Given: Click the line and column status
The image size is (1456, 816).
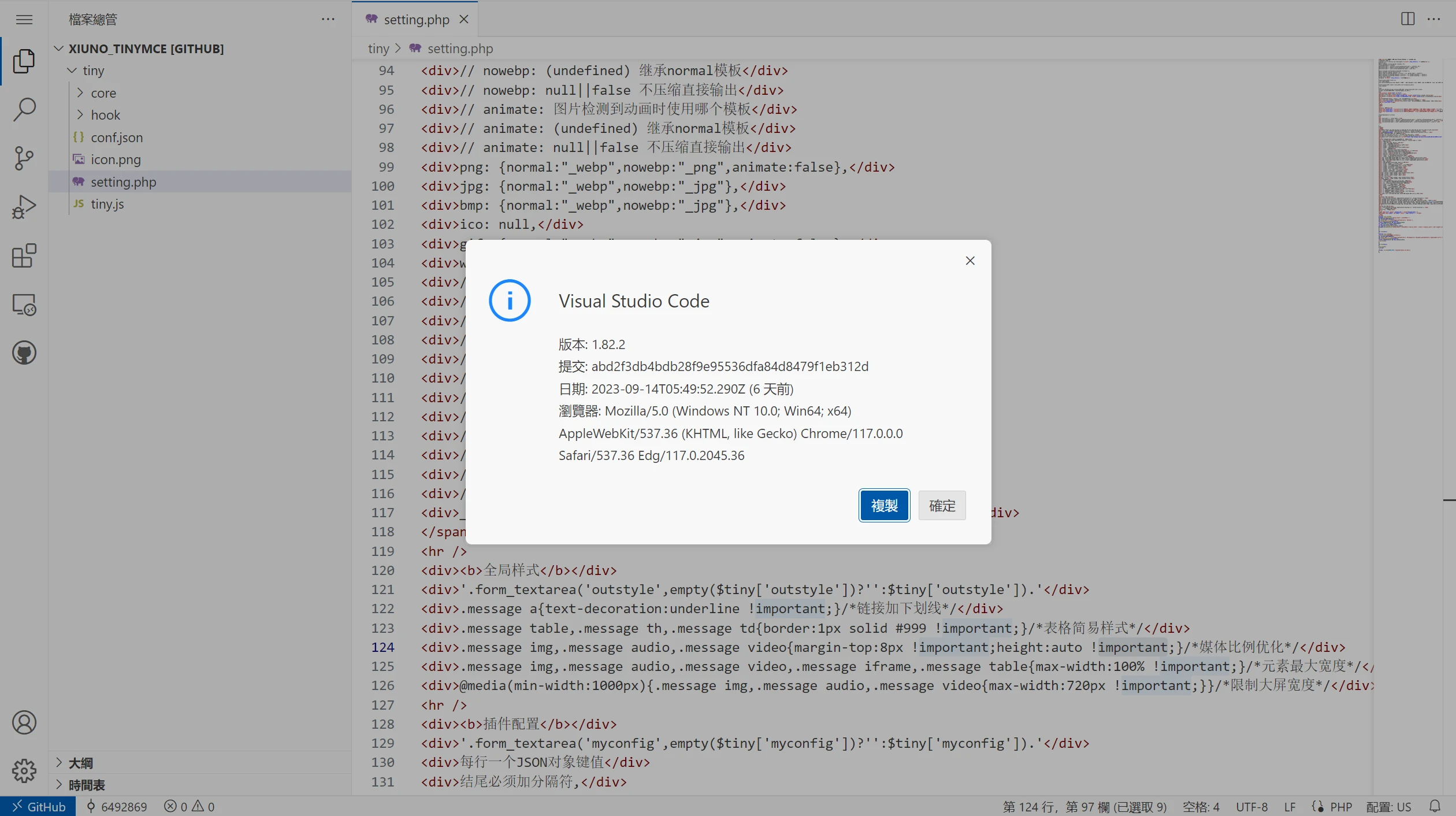Looking at the screenshot, I should pos(1084,806).
